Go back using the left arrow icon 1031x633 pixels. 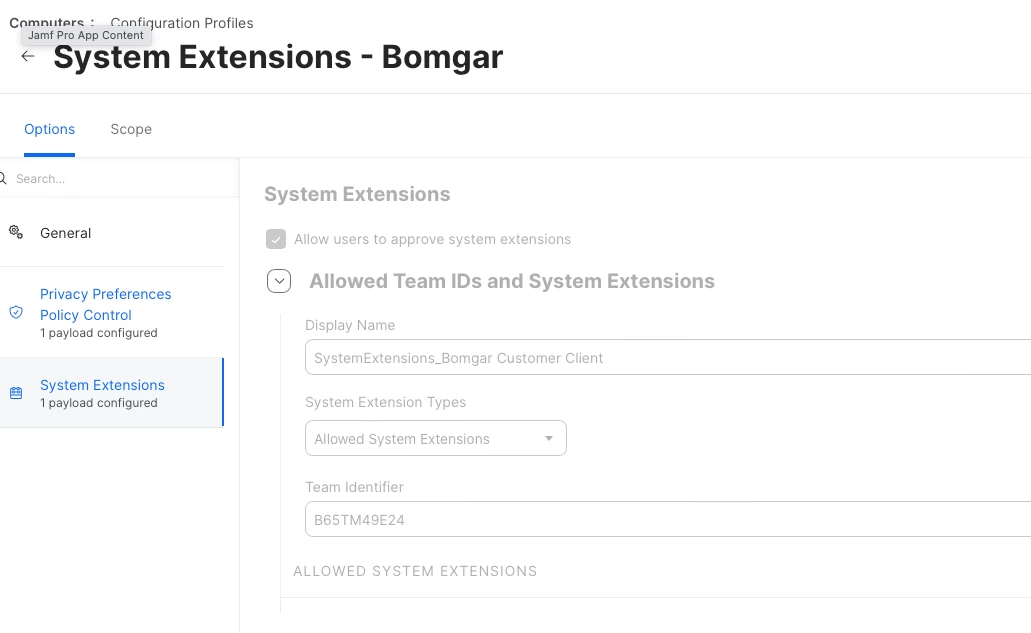coord(28,57)
